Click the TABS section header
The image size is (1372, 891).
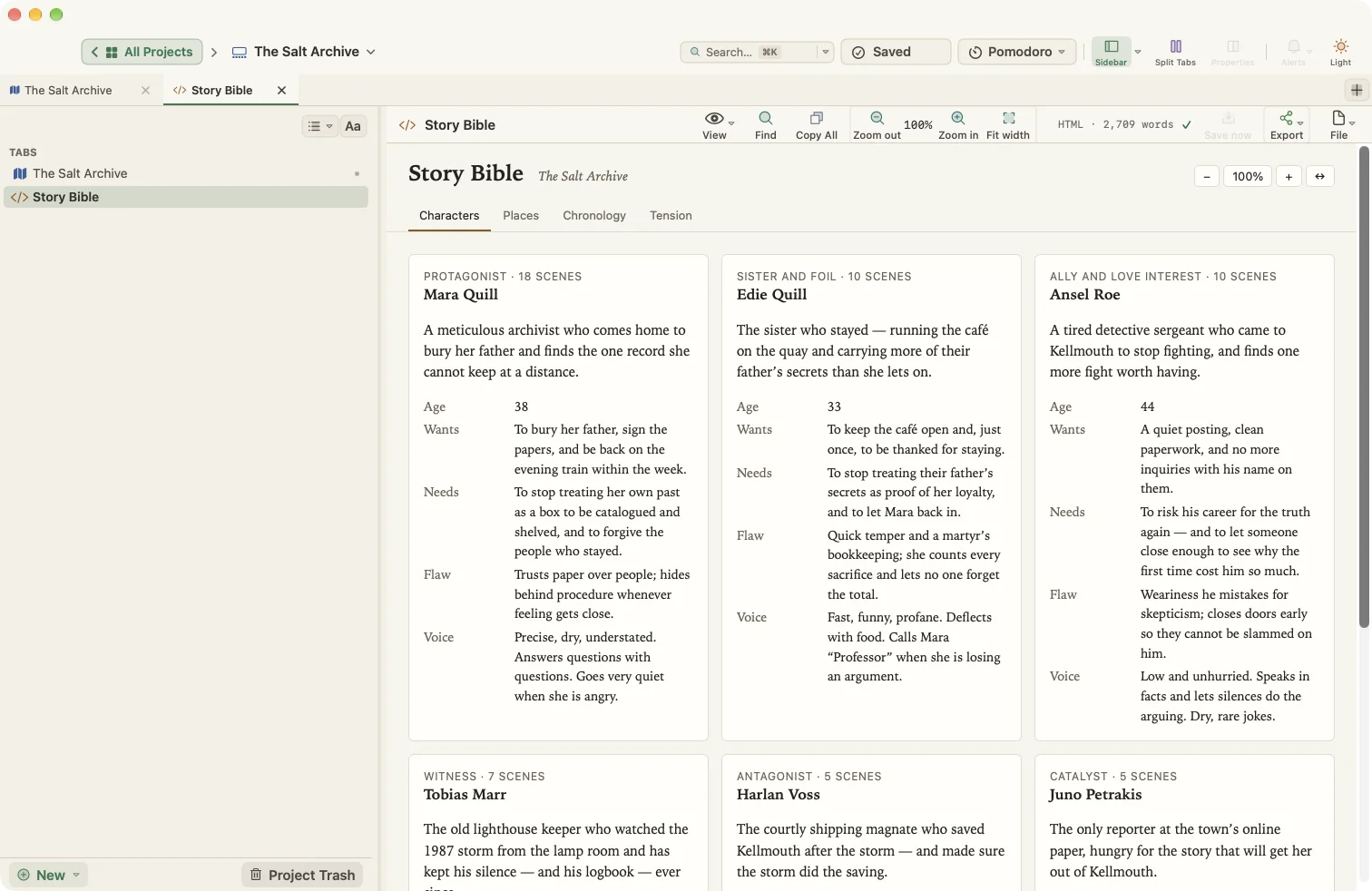point(23,152)
